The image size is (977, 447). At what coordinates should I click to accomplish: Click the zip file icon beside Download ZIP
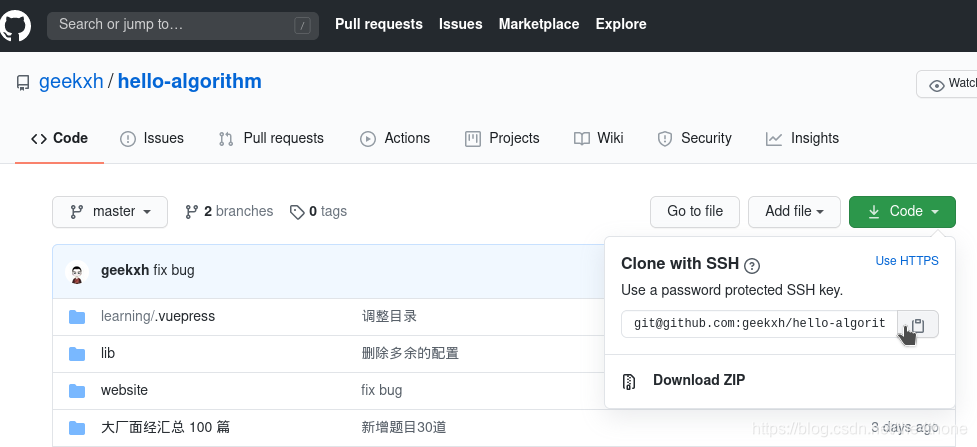pyautogui.click(x=629, y=382)
